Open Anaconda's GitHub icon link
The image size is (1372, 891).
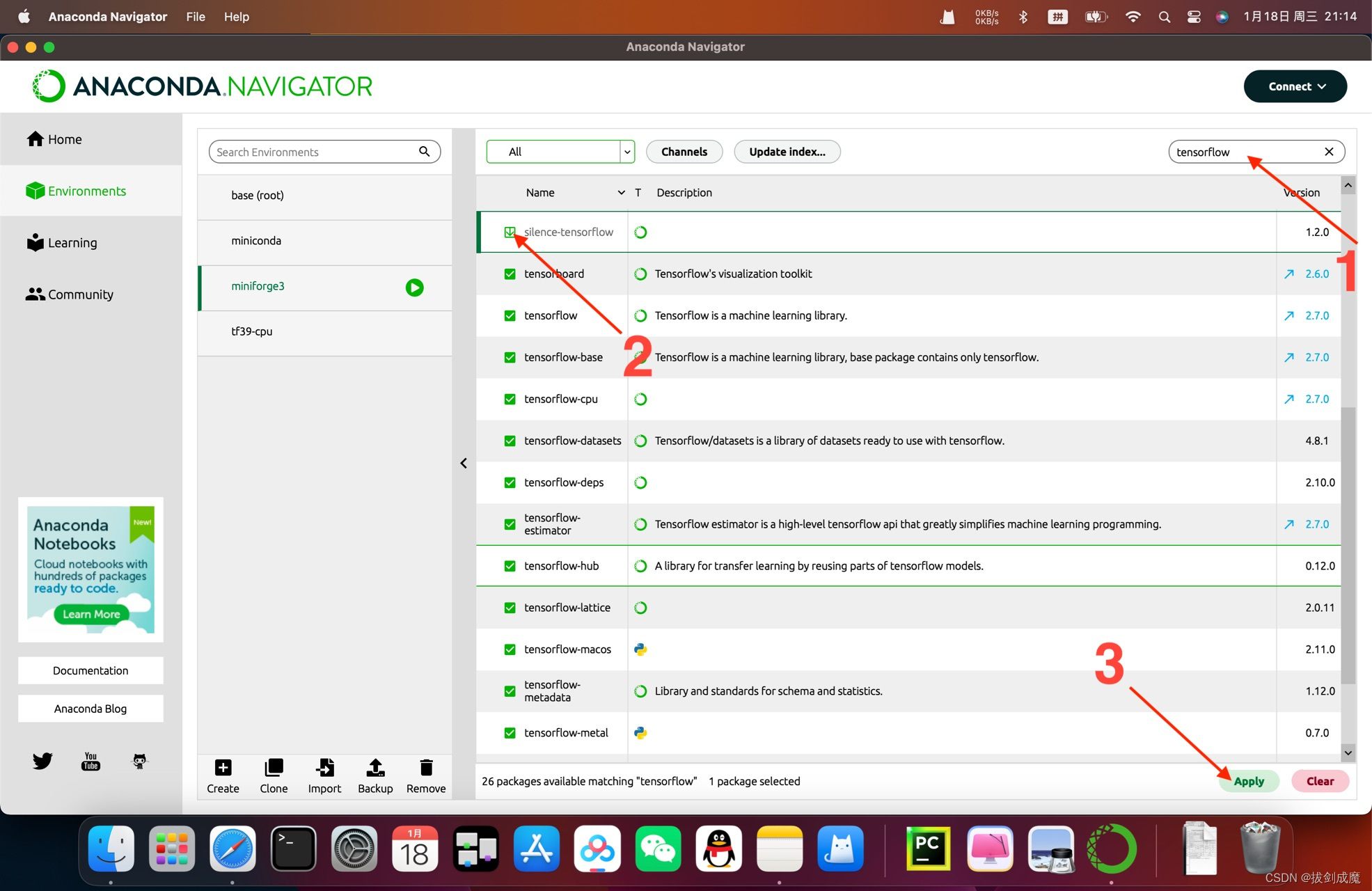point(139,761)
